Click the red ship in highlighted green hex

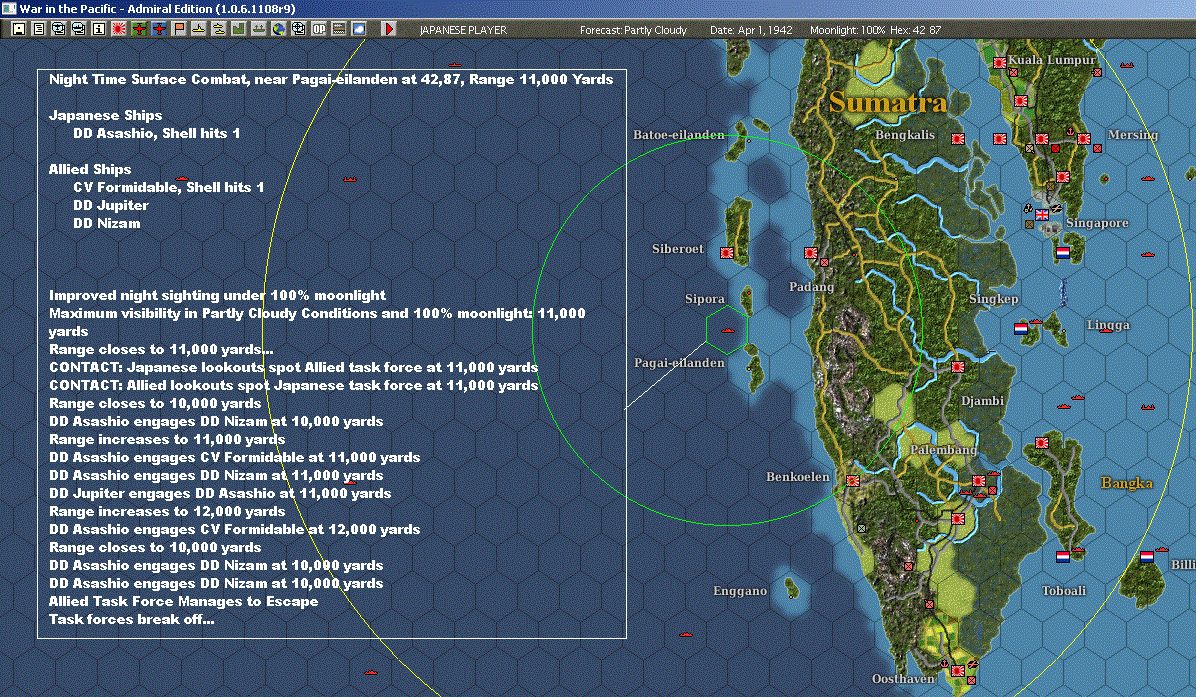(x=728, y=330)
